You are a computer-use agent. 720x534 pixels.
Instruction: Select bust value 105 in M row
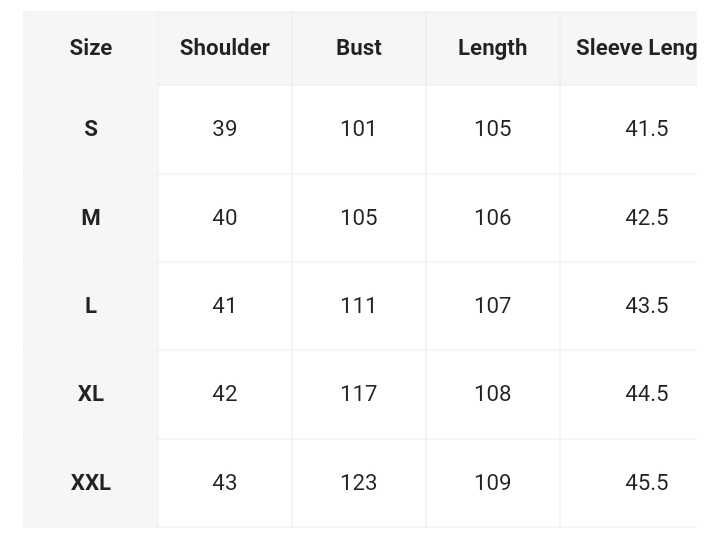coord(359,217)
